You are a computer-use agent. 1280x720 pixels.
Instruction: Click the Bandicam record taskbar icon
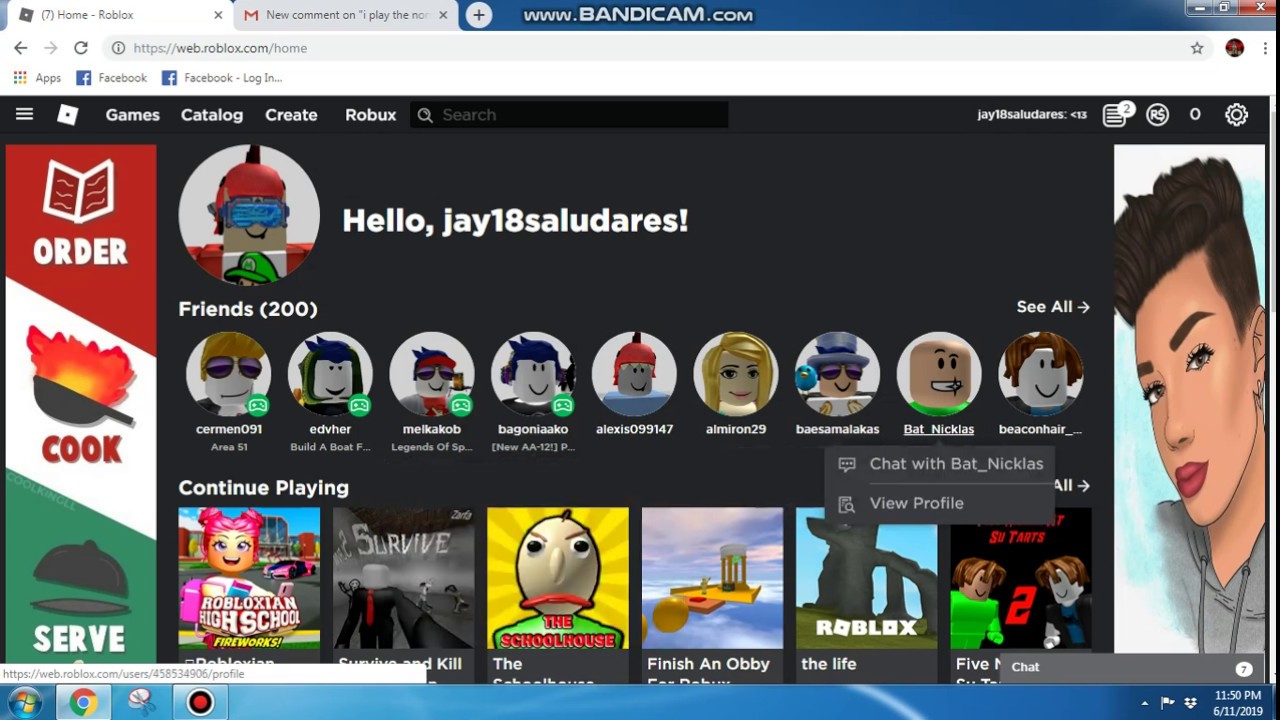click(200, 703)
